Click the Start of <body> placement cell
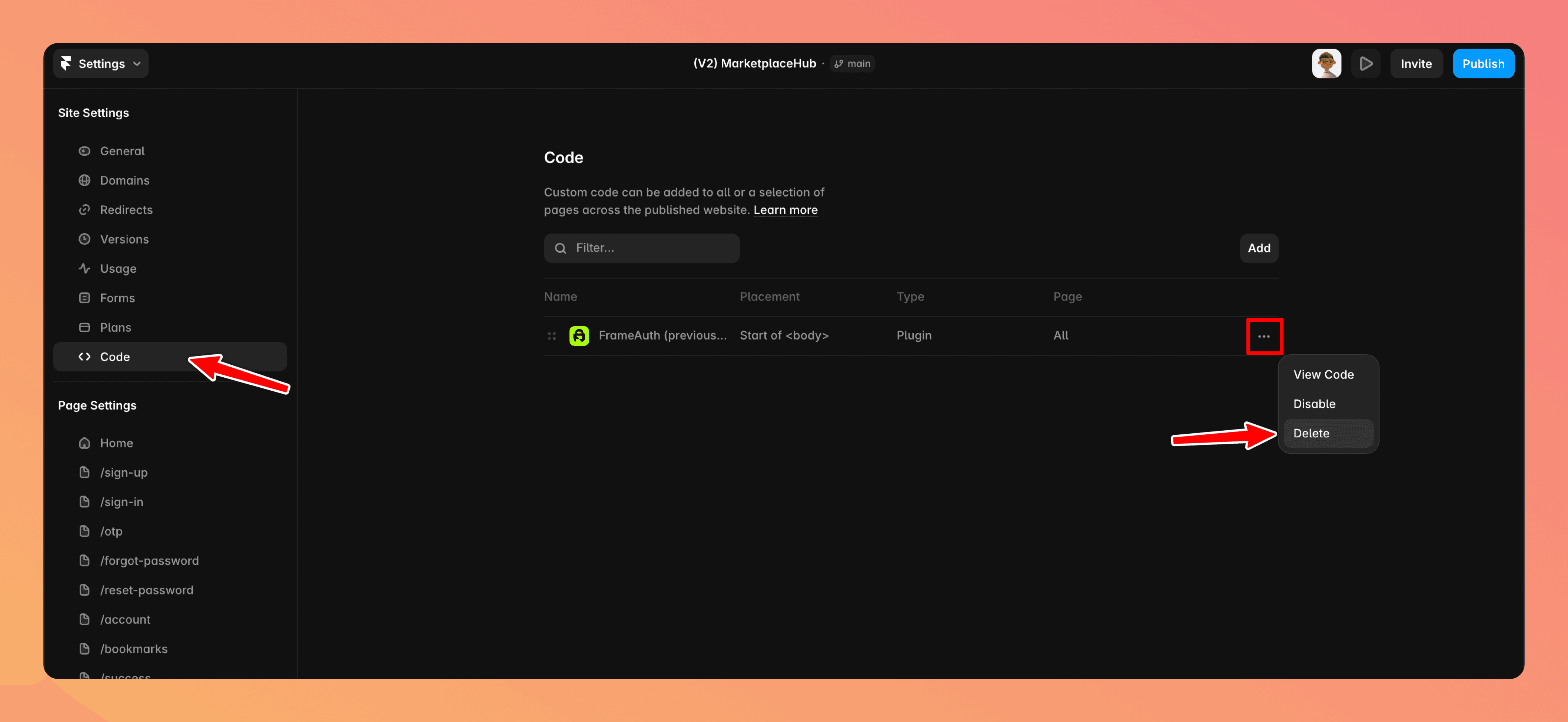This screenshot has height=722, width=1568. (x=784, y=335)
